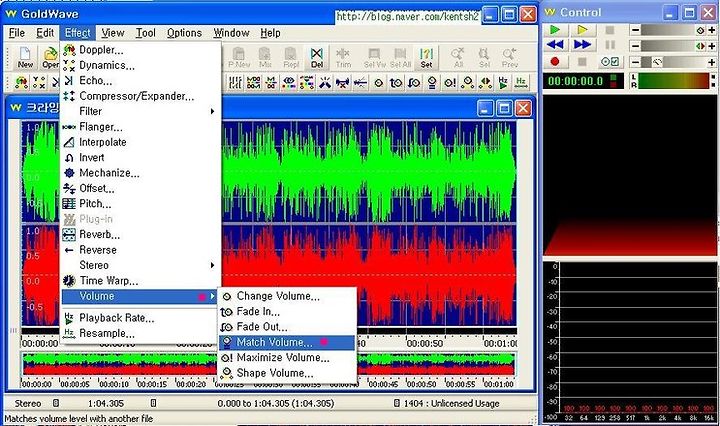Choose Shape Volume... from the submenu
Viewport: 720px width, 426px height.
pos(287,373)
